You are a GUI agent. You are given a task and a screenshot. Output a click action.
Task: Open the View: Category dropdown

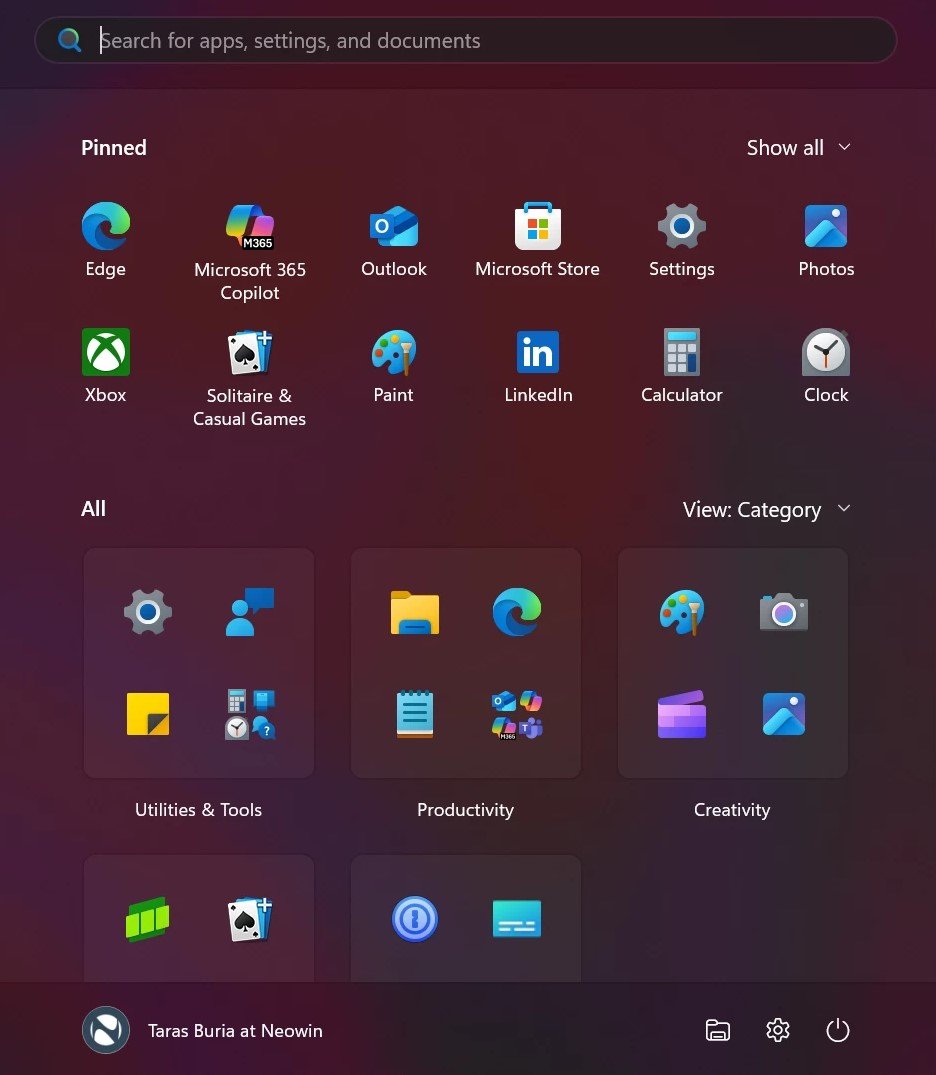(767, 509)
